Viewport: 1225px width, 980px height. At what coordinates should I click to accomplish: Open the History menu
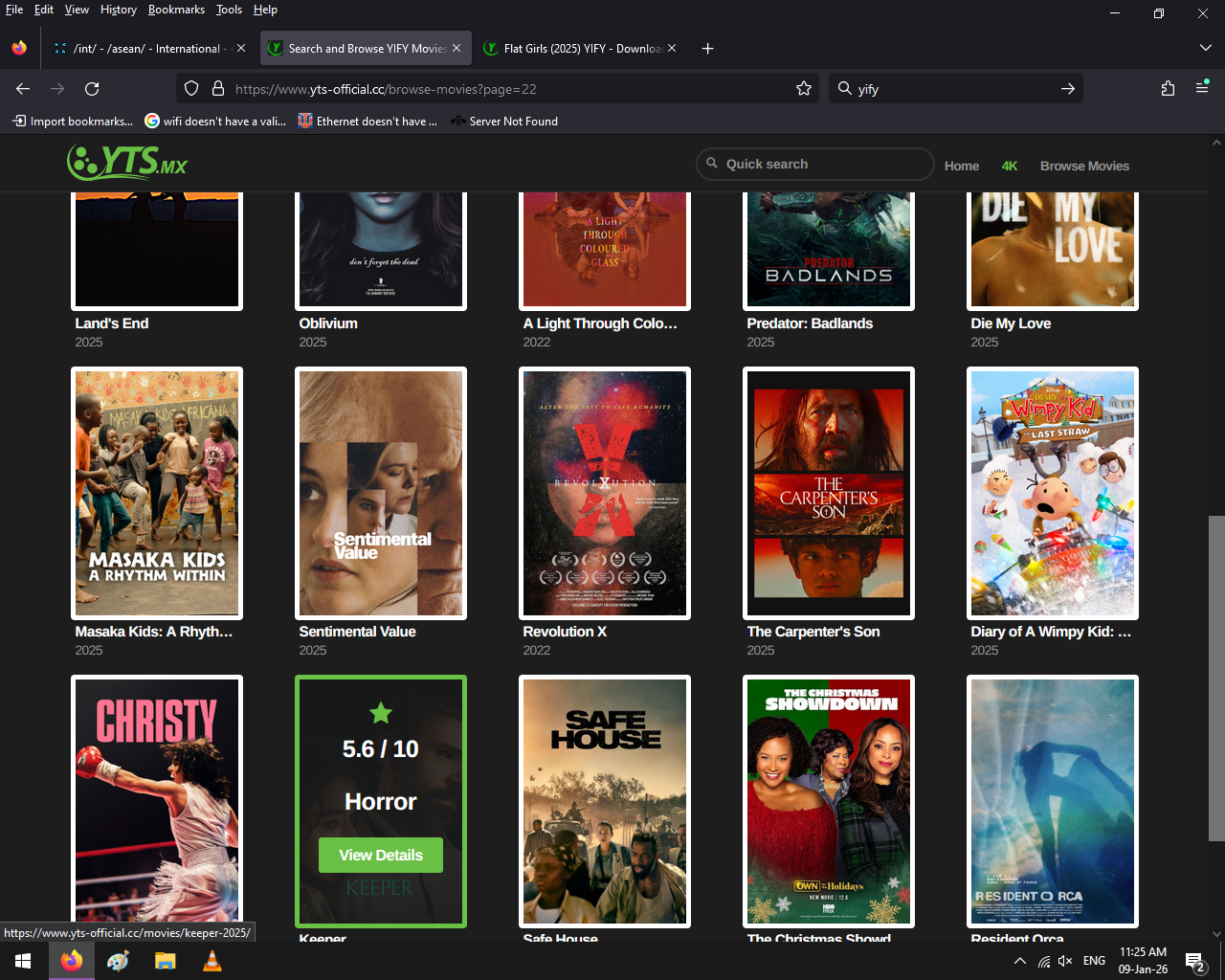[118, 10]
